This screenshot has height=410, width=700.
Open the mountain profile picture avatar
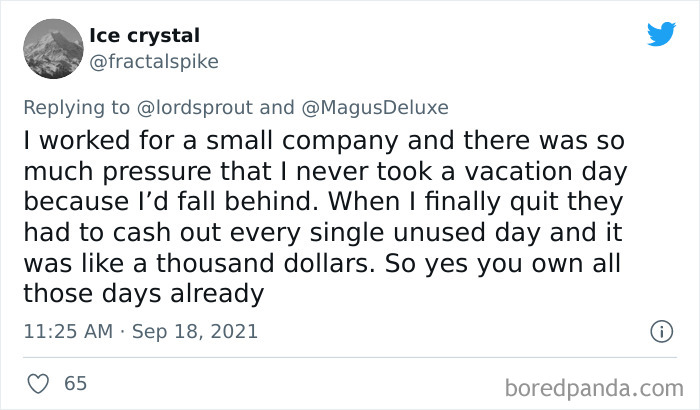pos(53,49)
